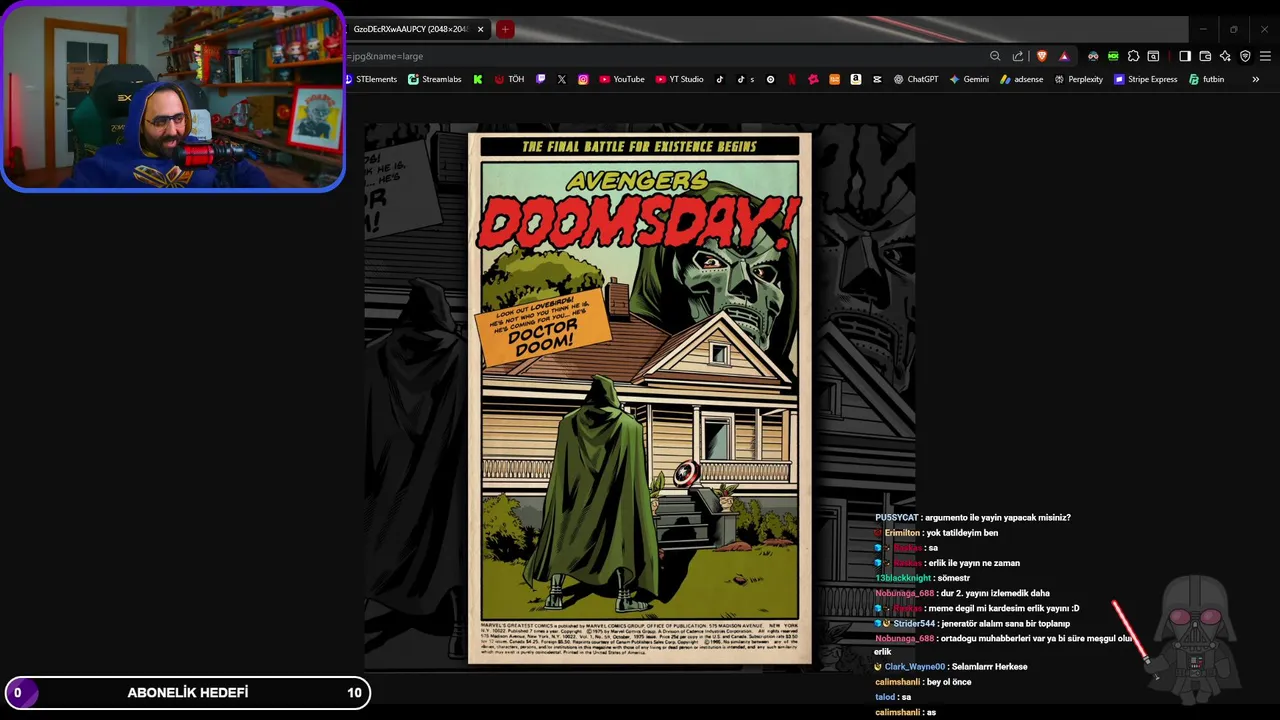Open the futbin bookmark
This screenshot has width=1280, height=720.
pyautogui.click(x=1207, y=79)
